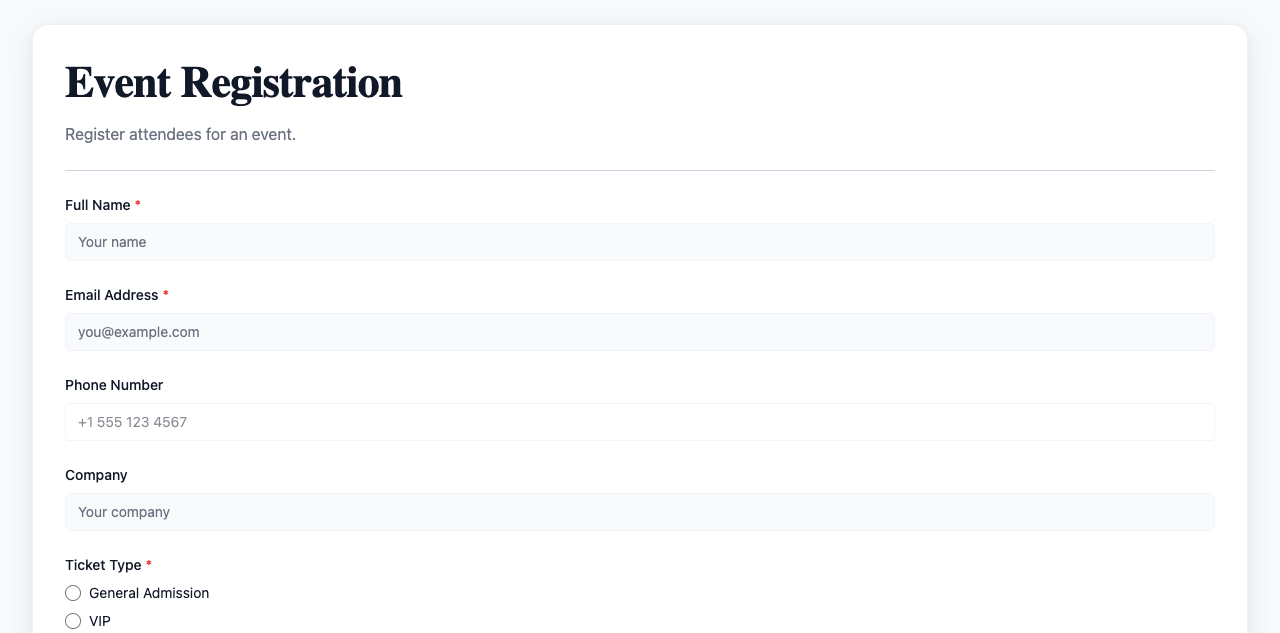Click the Phone Number field label
Image resolution: width=1280 pixels, height=633 pixels.
[114, 385]
